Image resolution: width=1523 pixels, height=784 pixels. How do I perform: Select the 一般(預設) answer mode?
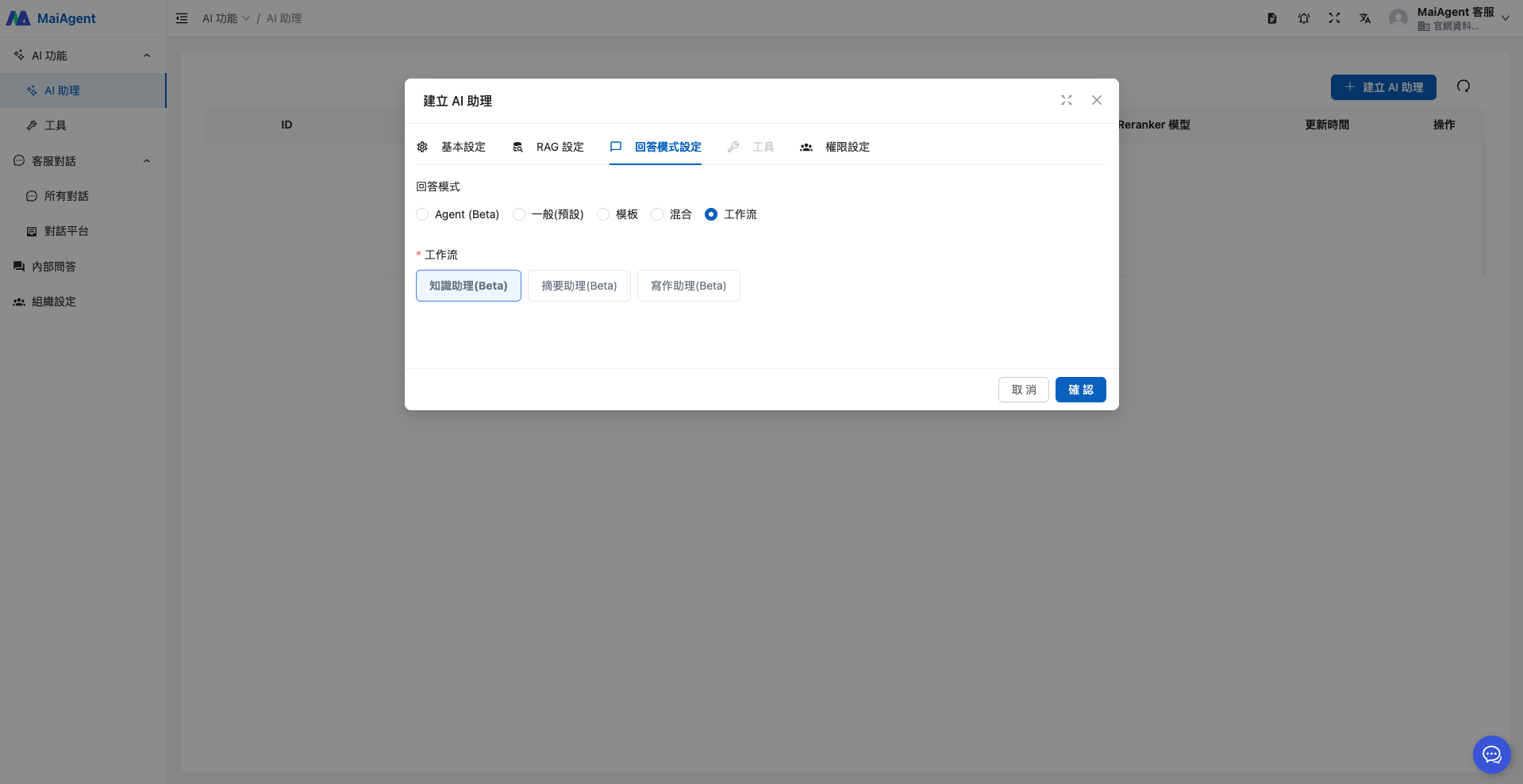[x=519, y=214]
